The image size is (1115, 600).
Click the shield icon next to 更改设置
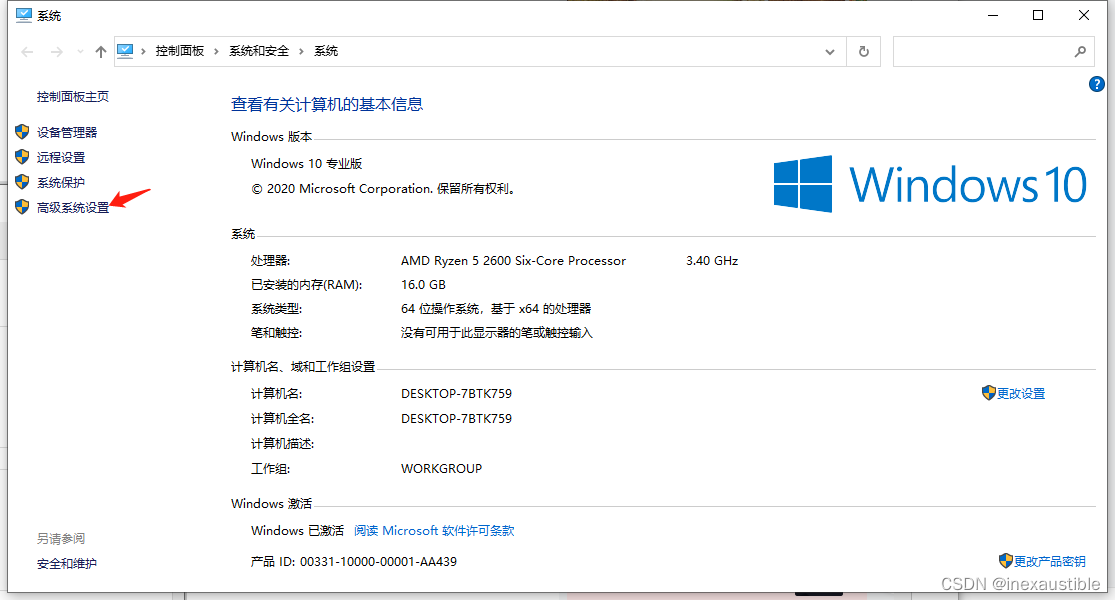click(988, 392)
